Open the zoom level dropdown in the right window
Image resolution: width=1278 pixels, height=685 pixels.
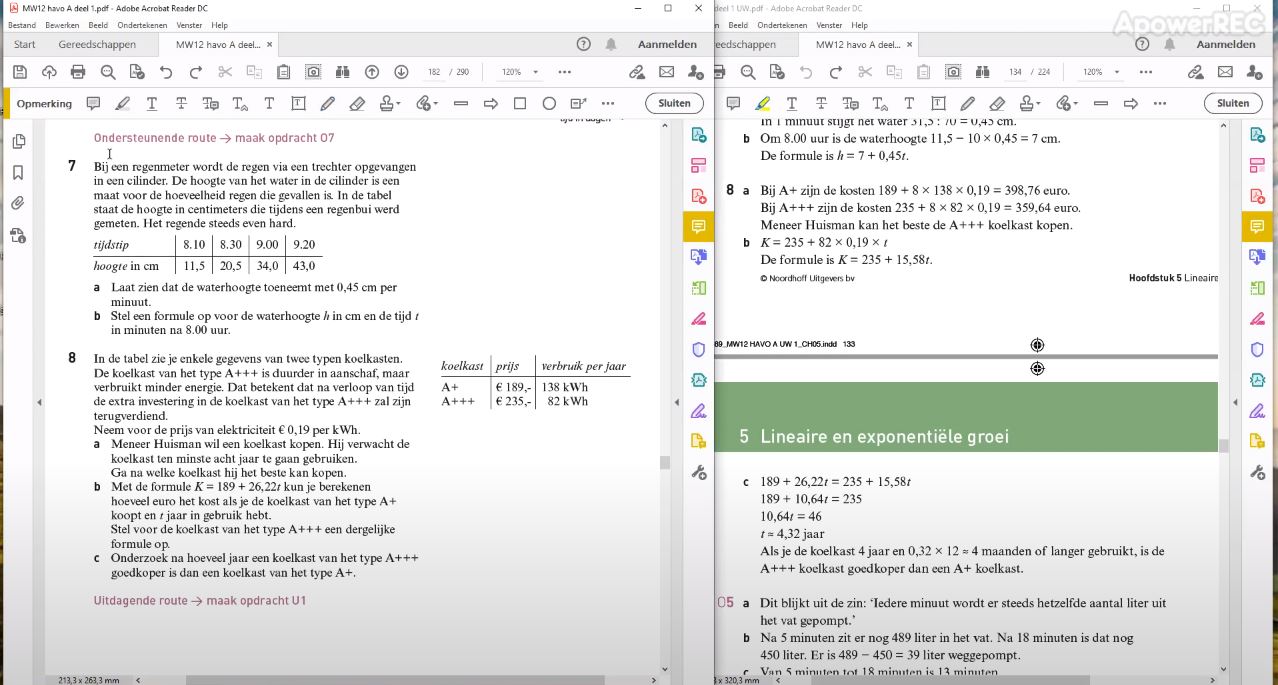click(1101, 72)
